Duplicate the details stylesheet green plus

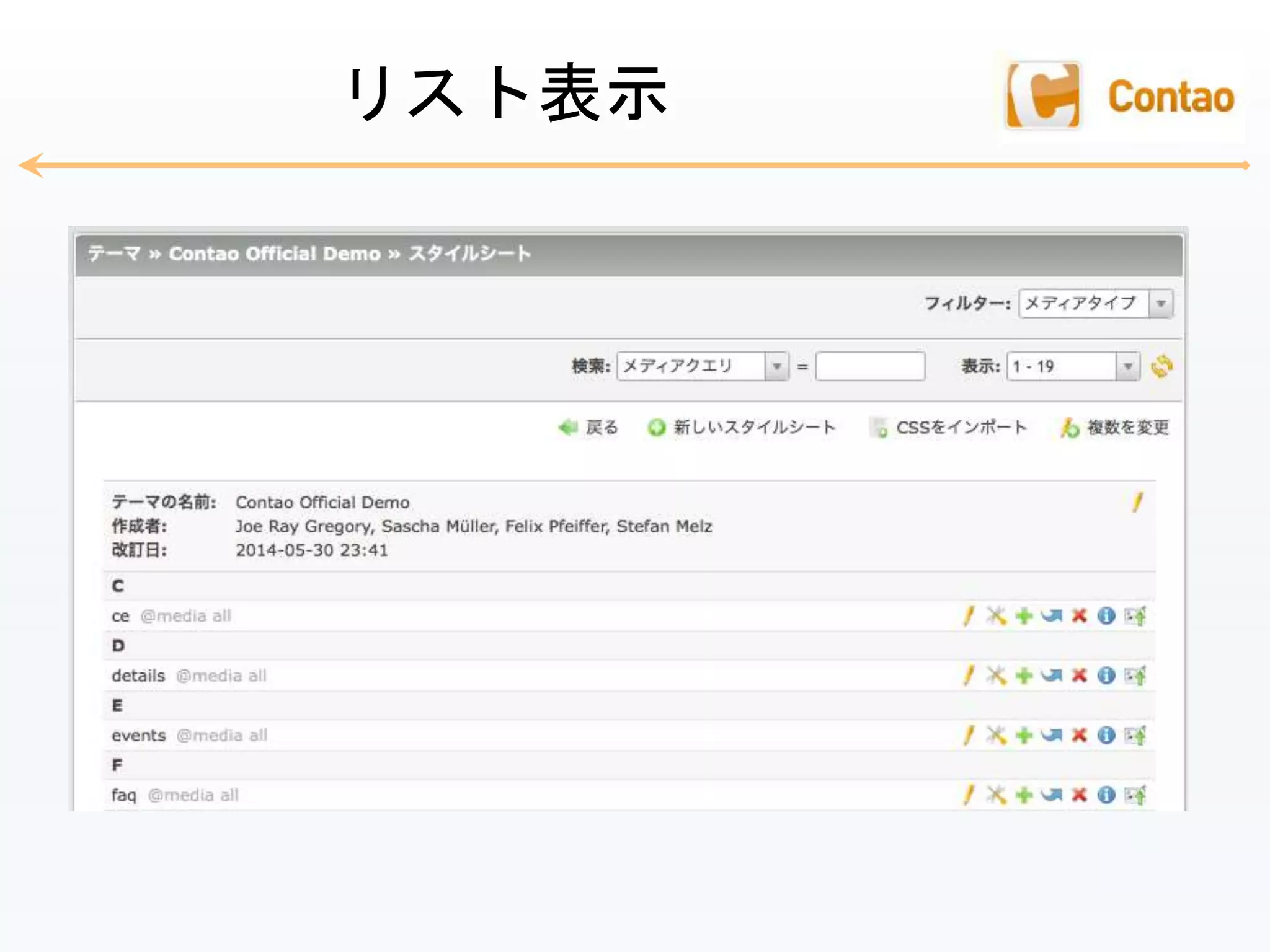1024,676
